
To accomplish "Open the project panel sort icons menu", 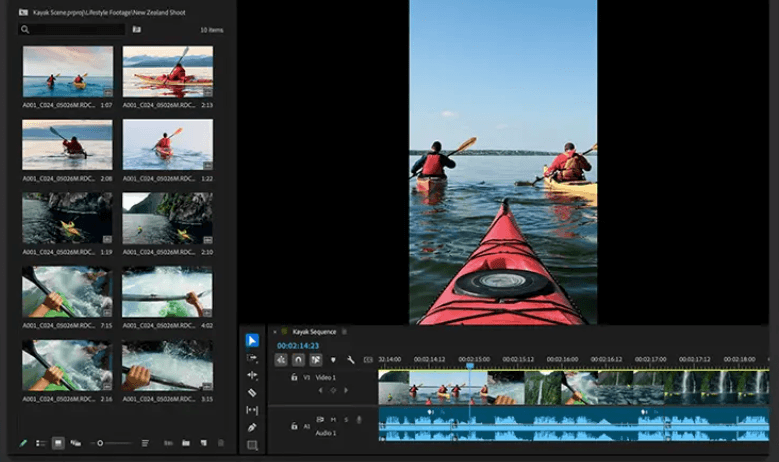I will pos(145,442).
